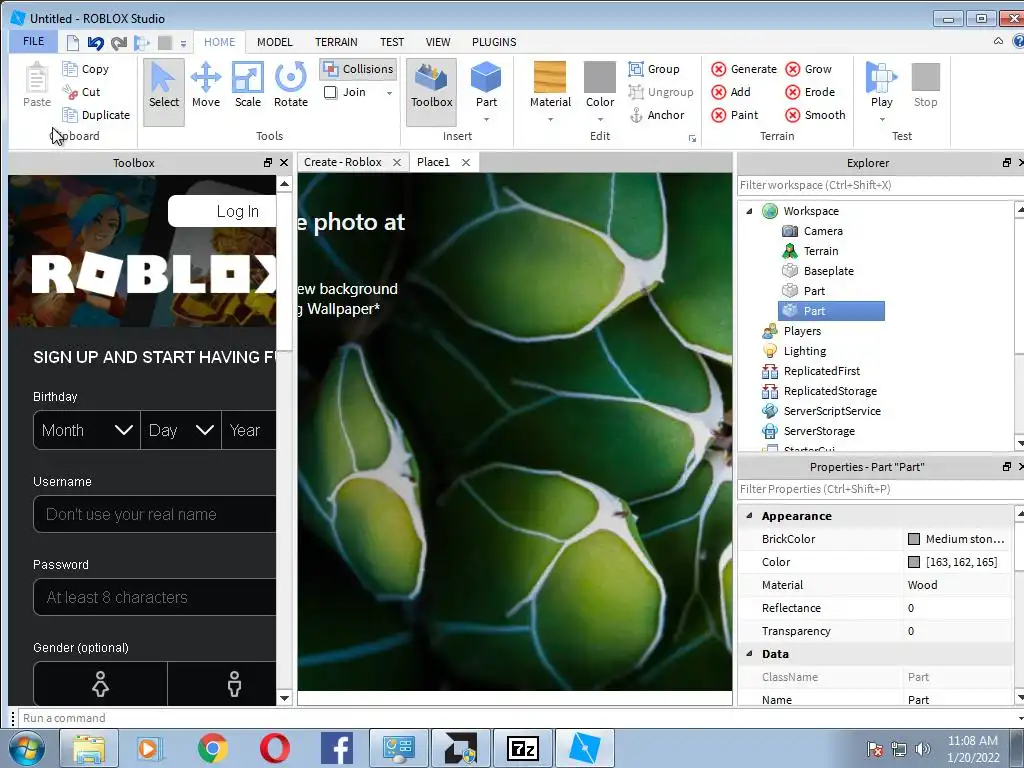Select Lighting in the Explorer
Image resolution: width=1024 pixels, height=768 pixels.
coord(804,351)
